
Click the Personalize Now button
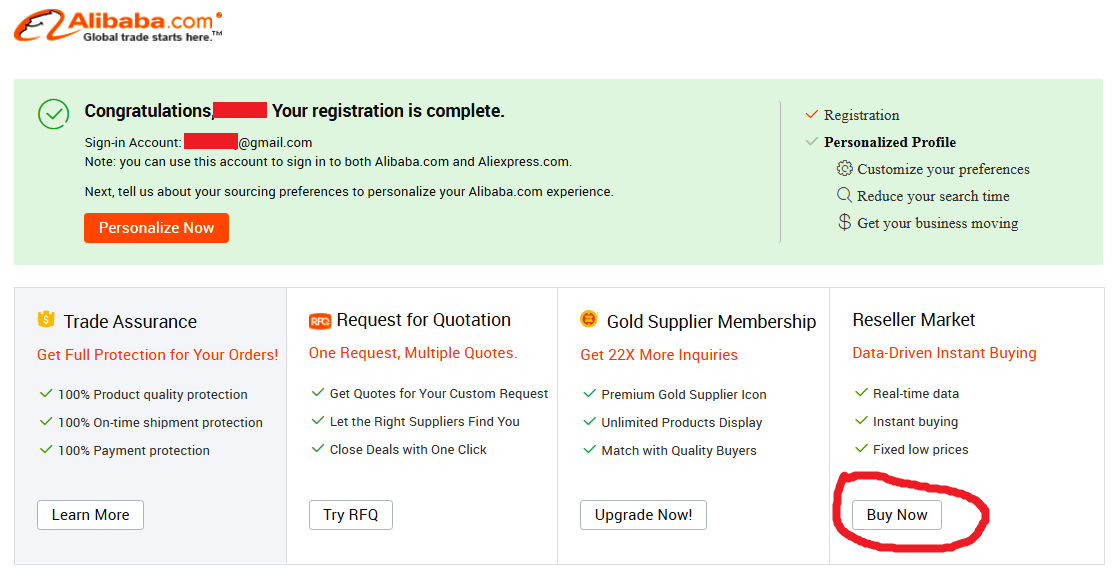click(x=156, y=228)
